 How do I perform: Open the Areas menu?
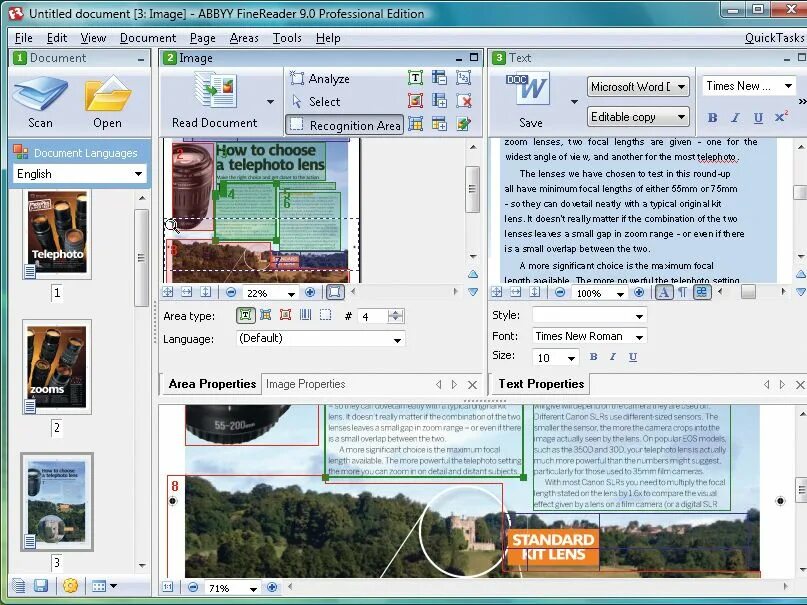pyautogui.click(x=244, y=38)
